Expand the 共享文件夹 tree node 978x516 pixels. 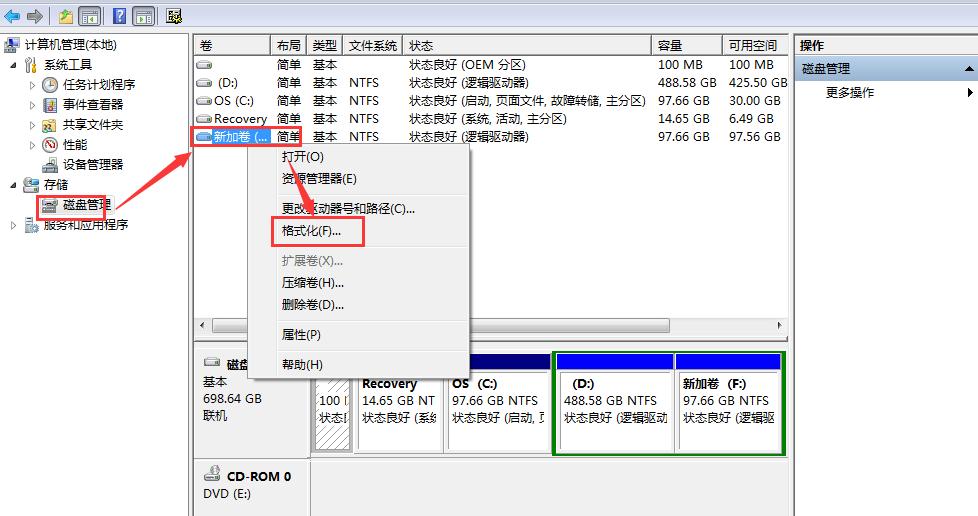tap(32, 125)
